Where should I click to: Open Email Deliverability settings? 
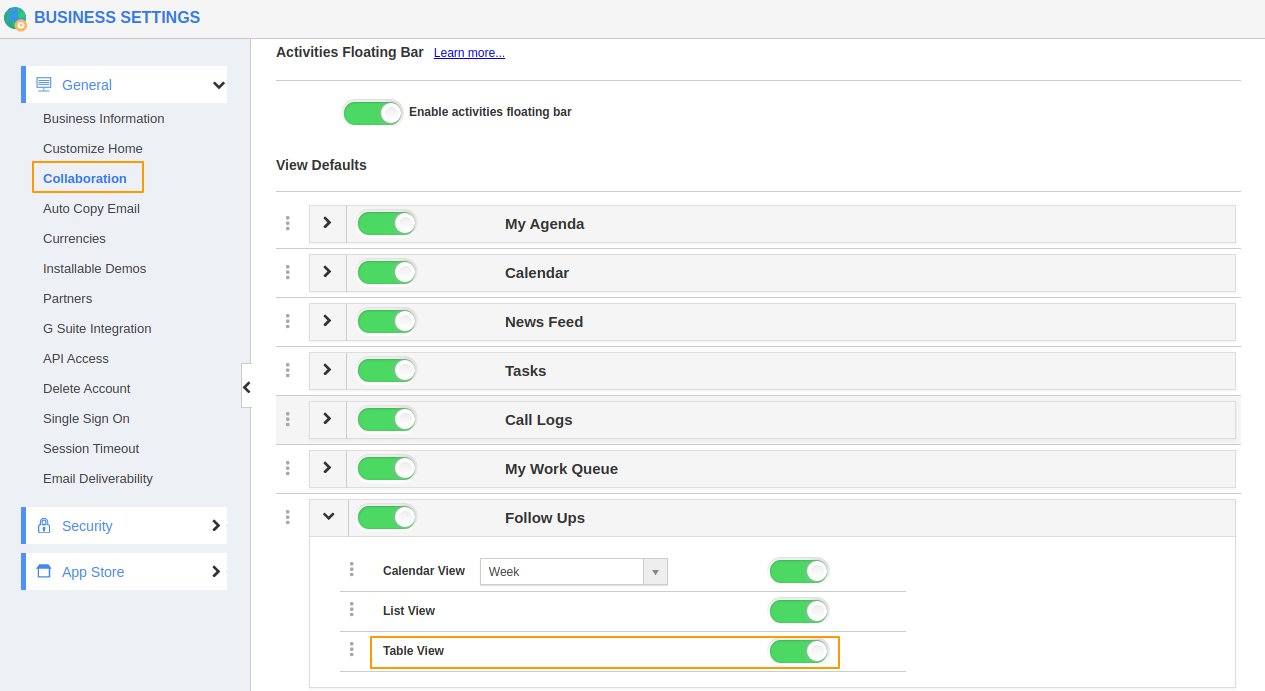click(x=98, y=478)
